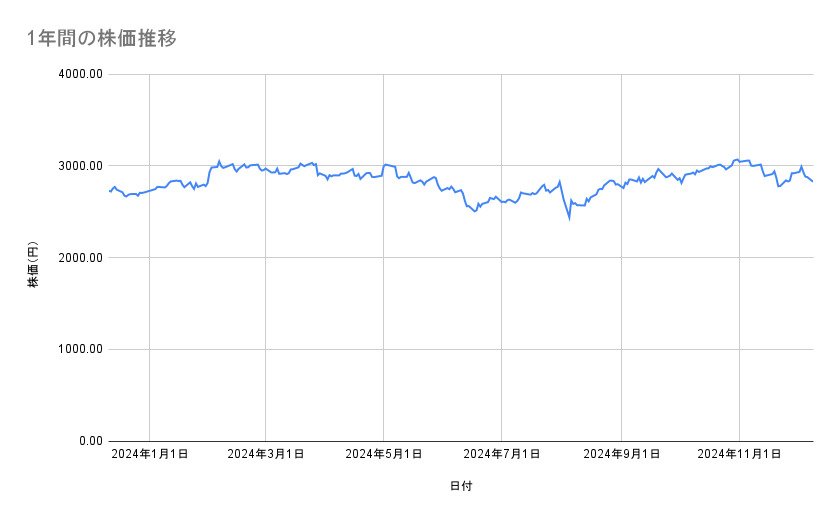Click the horizontal axis title 日付

[461, 487]
